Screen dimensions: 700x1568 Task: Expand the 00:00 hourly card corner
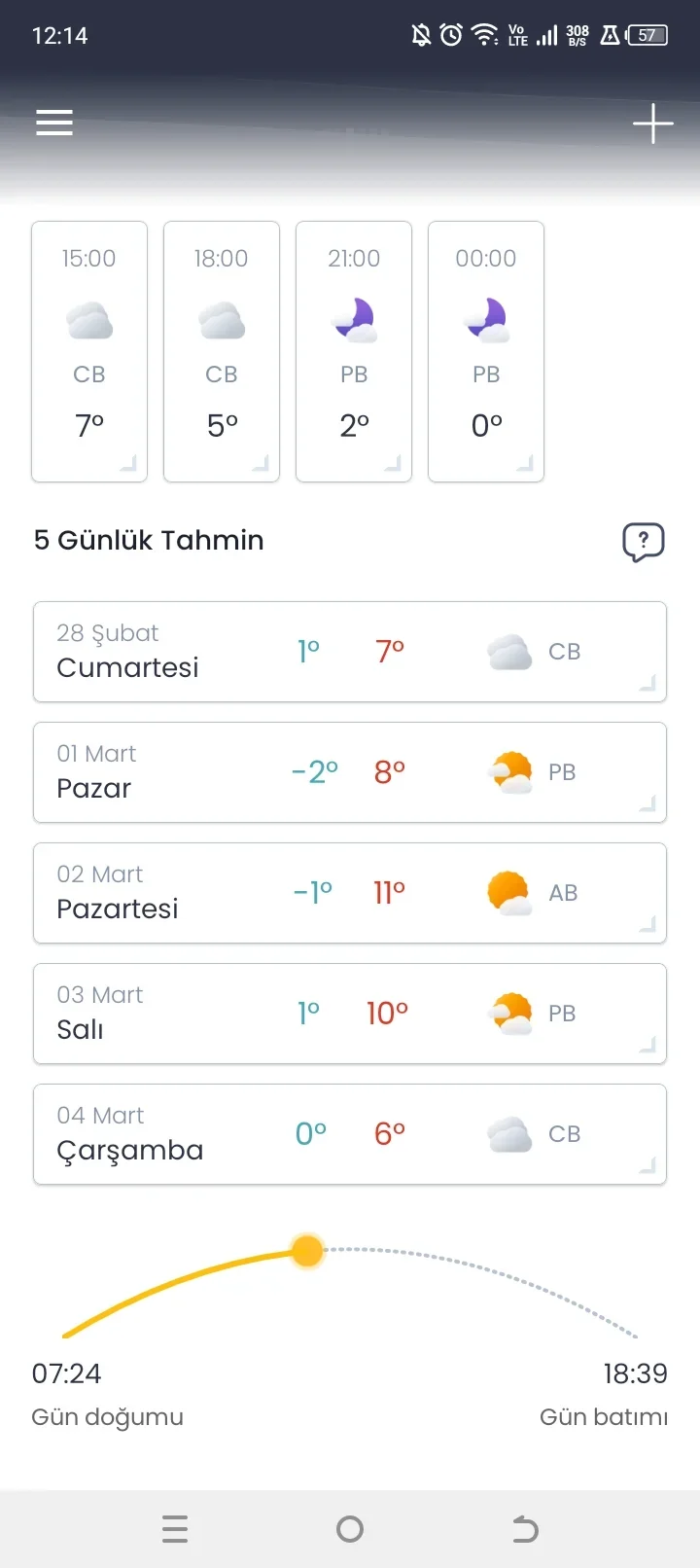pos(525,463)
